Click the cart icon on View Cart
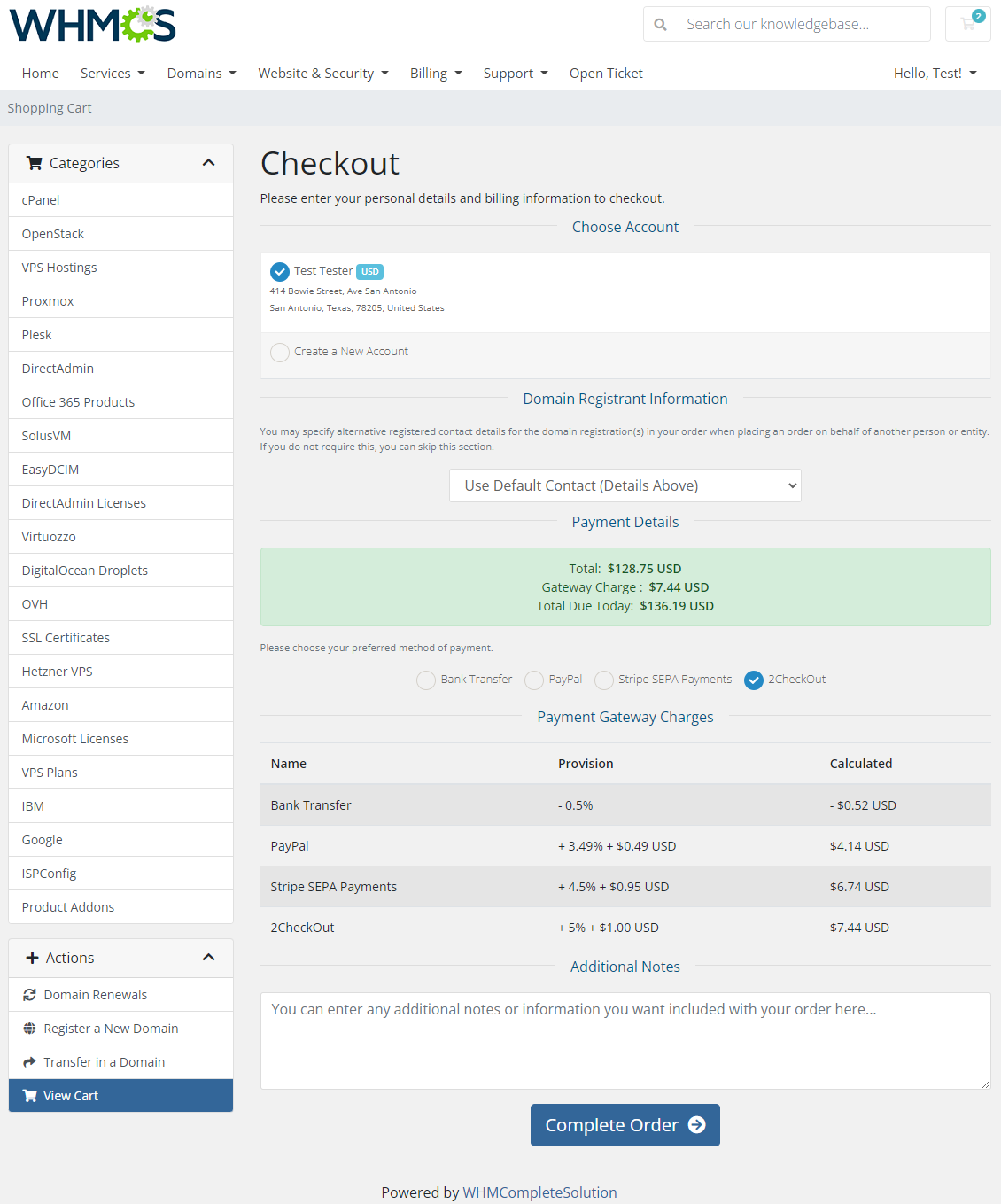The height and width of the screenshot is (1204, 1001). 29,1095
